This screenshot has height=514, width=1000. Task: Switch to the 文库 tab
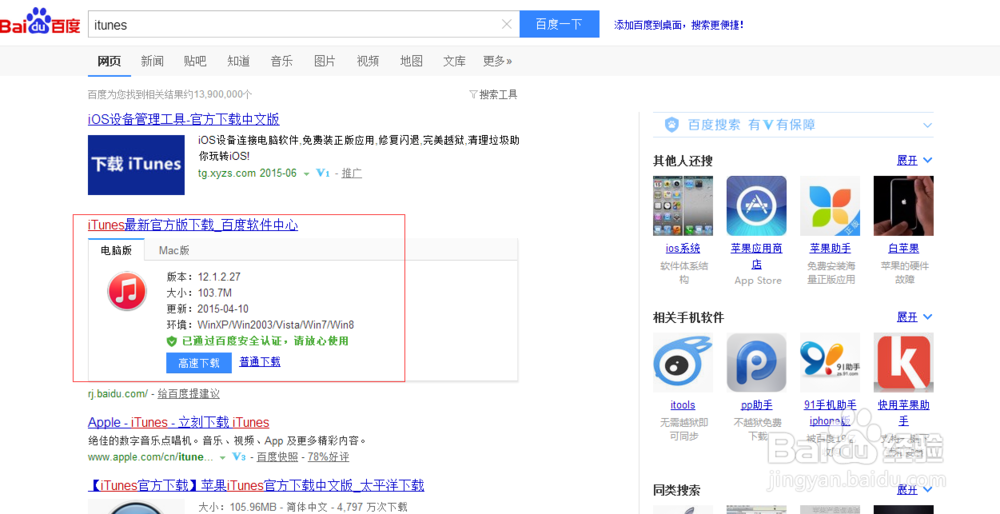point(455,61)
